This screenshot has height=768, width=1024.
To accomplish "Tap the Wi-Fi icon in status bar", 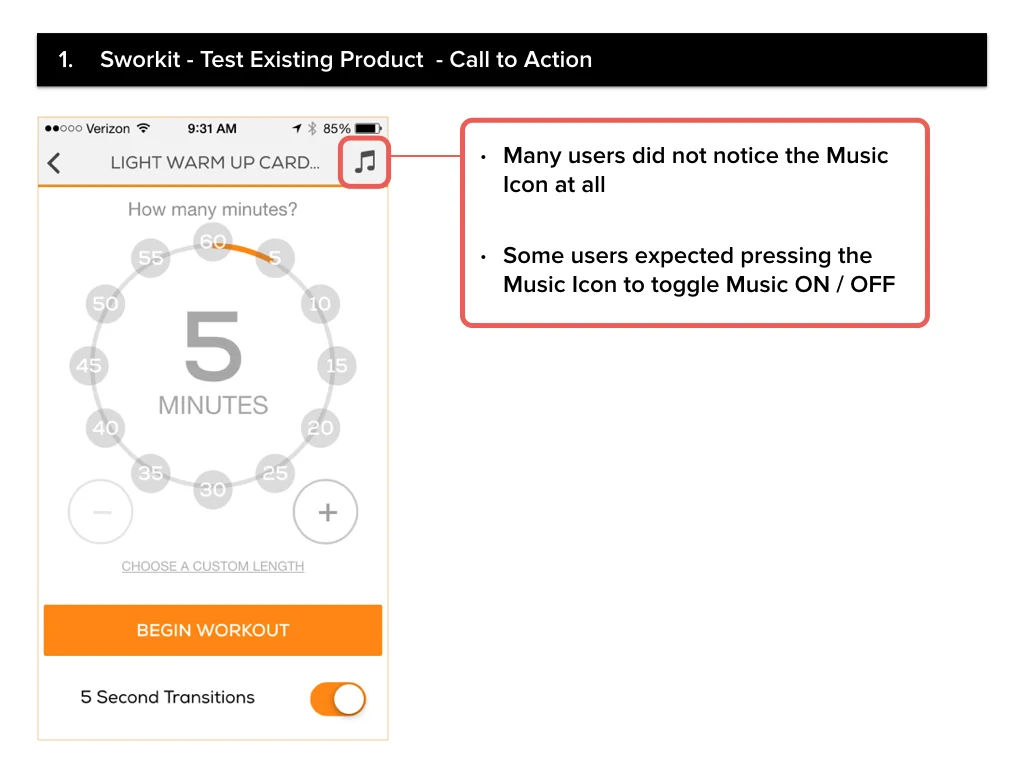I will (x=143, y=128).
